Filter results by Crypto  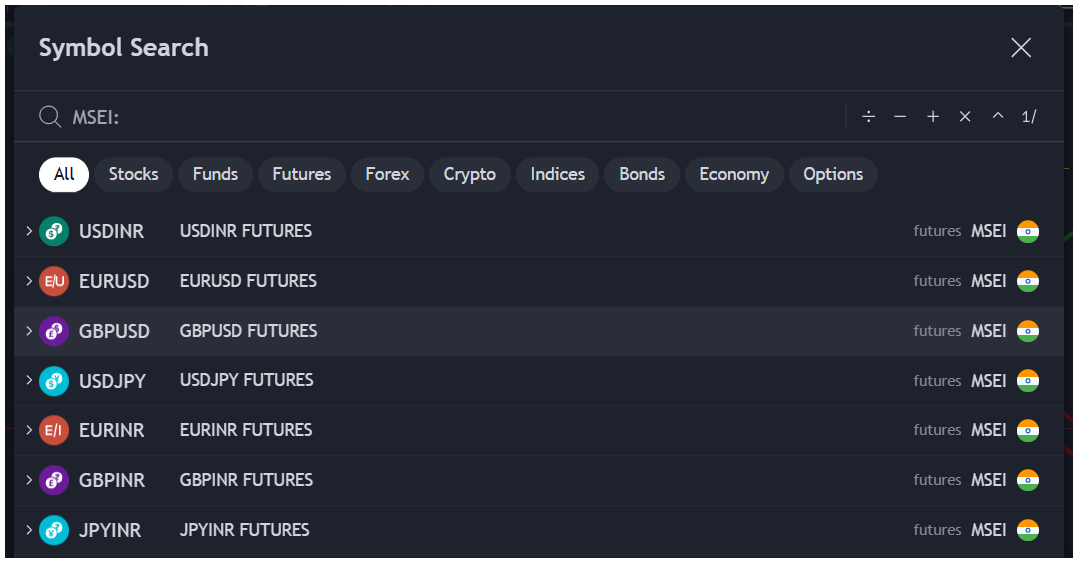point(469,174)
